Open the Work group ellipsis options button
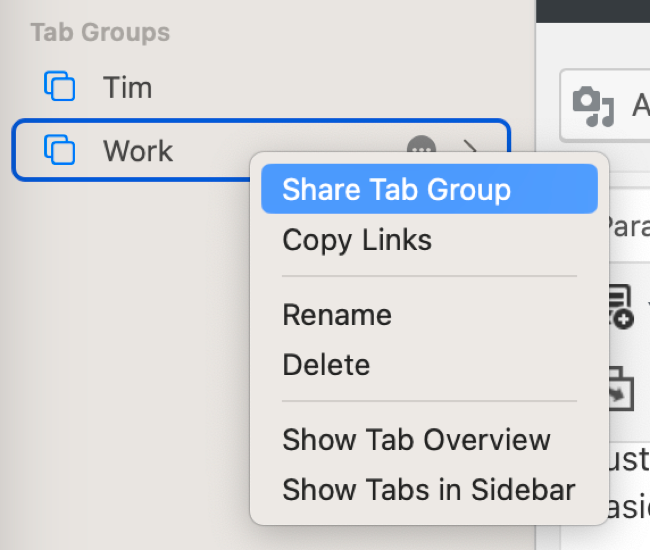The width and height of the screenshot is (650, 550). click(x=421, y=150)
